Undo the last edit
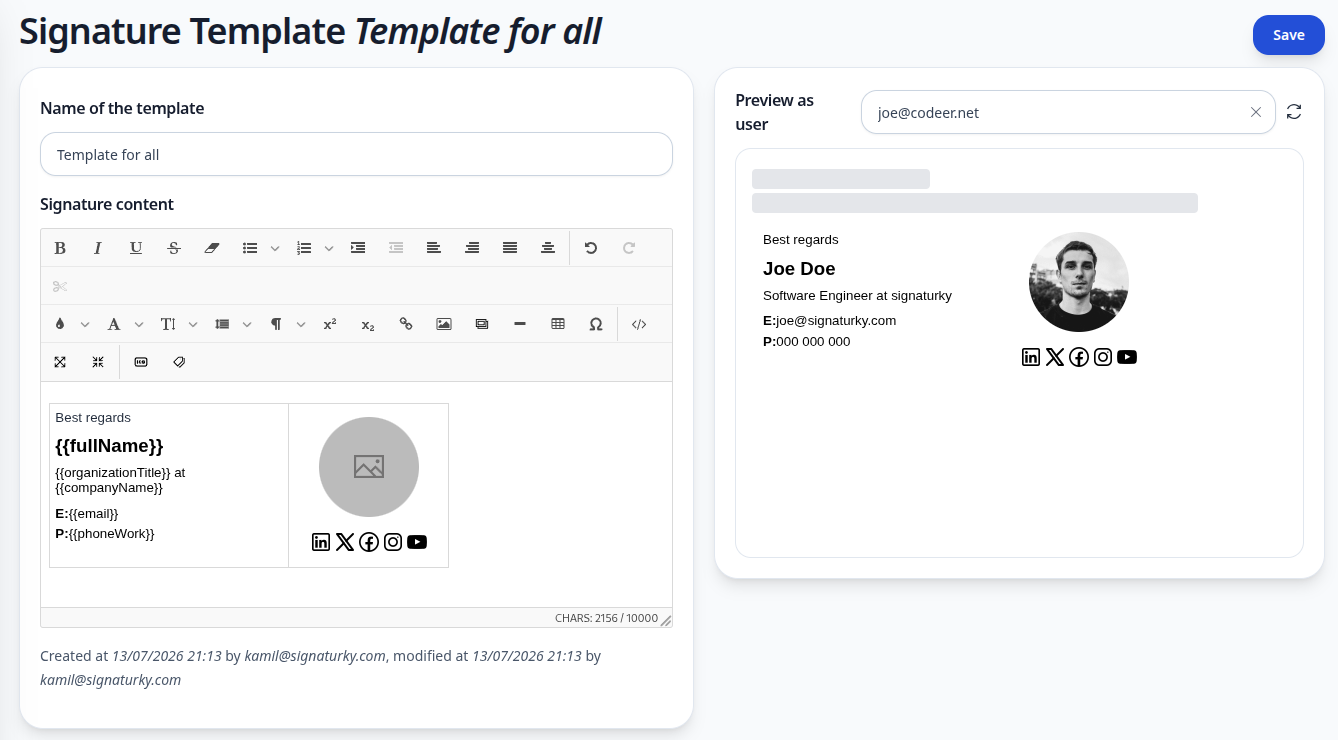1338x740 pixels. pos(591,248)
